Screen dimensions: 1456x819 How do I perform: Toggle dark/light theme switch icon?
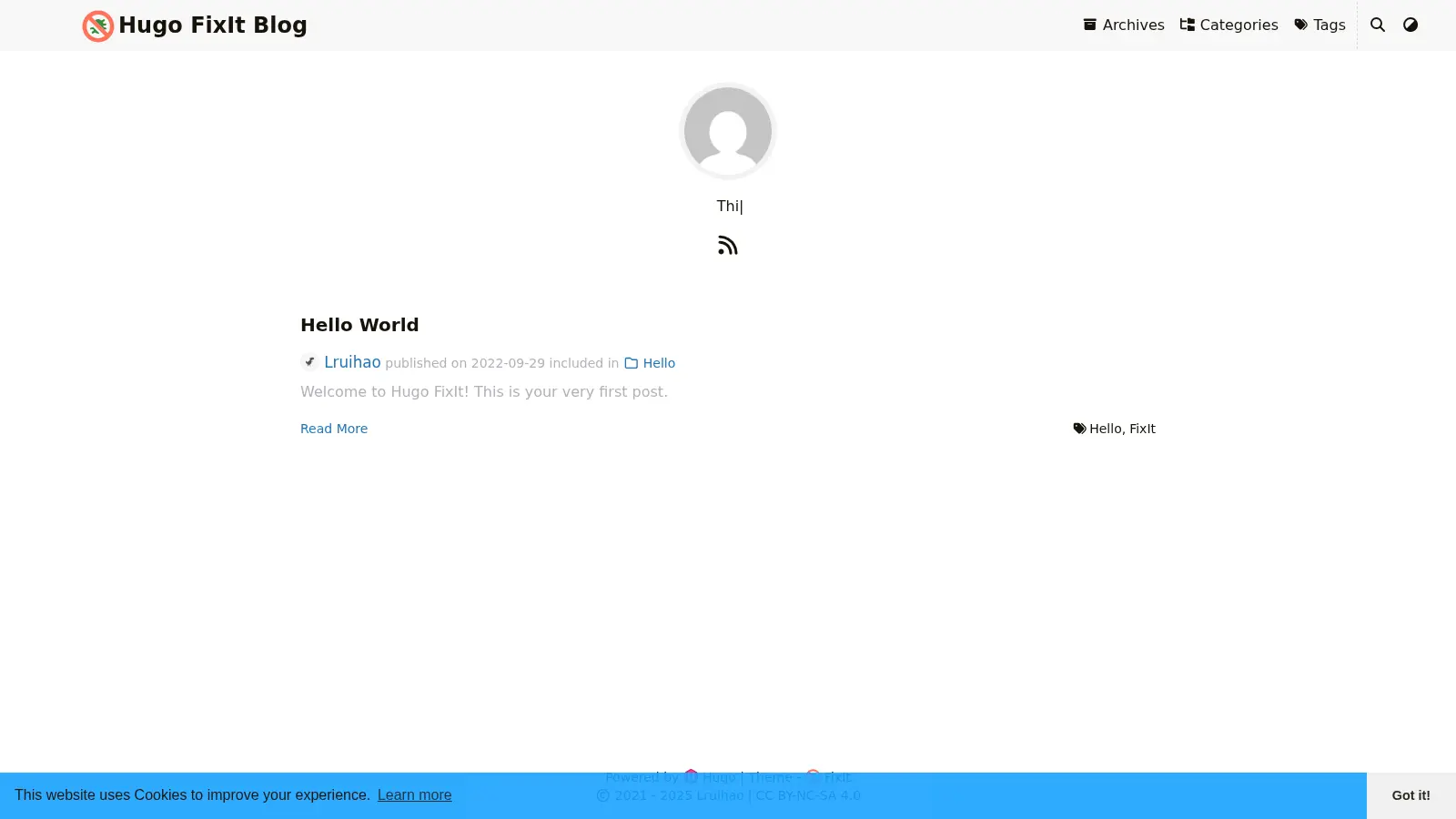pos(1410,25)
